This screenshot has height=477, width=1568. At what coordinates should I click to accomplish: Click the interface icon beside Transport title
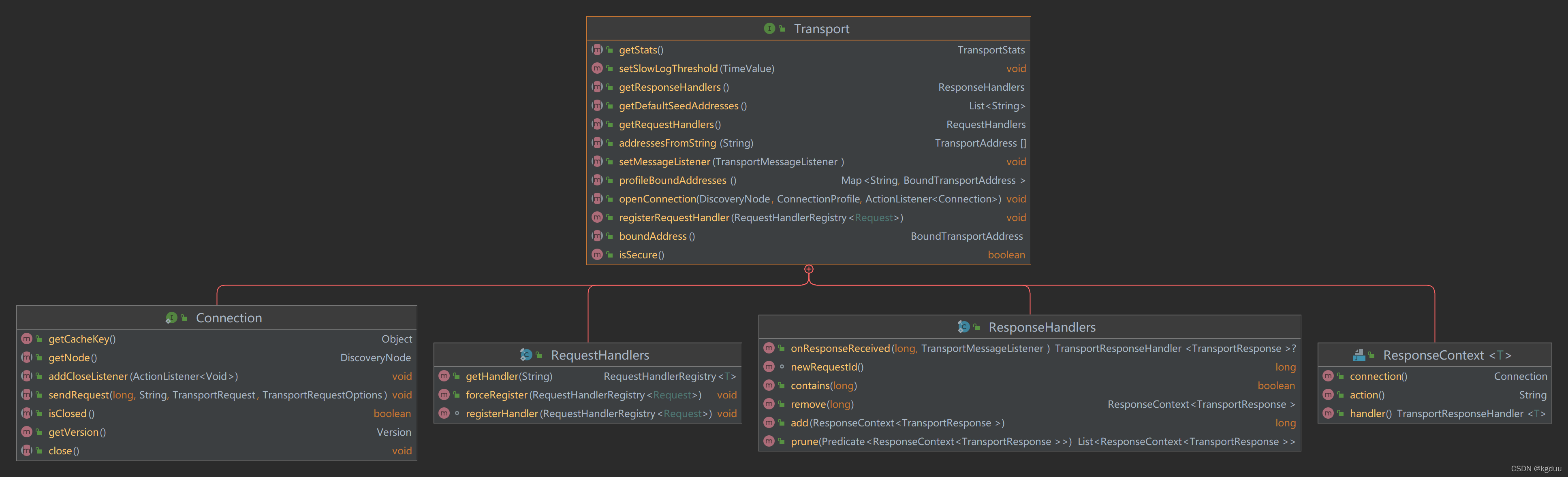coord(769,29)
